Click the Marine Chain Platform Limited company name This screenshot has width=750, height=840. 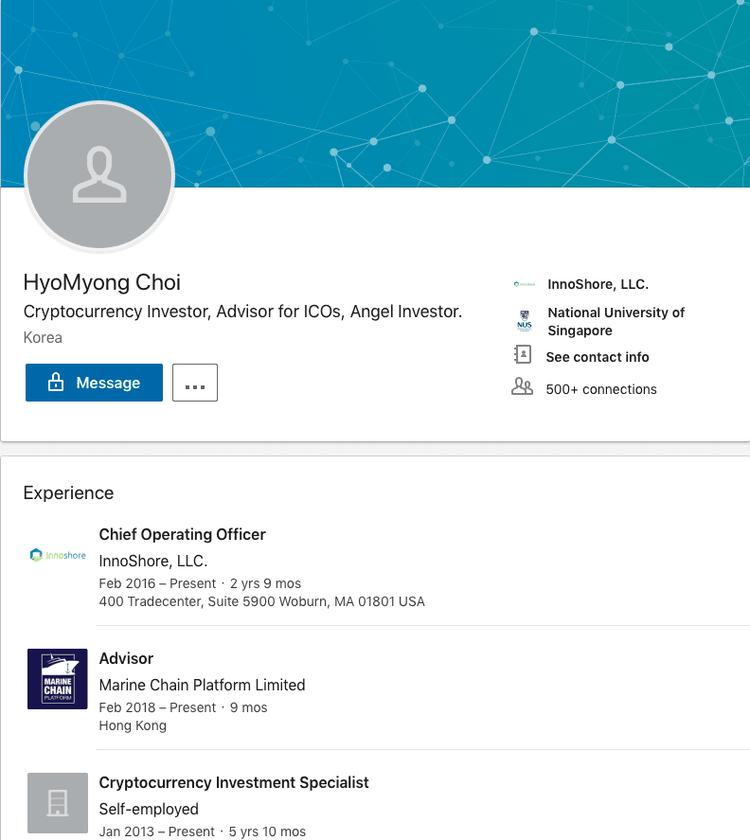pyautogui.click(x=202, y=685)
